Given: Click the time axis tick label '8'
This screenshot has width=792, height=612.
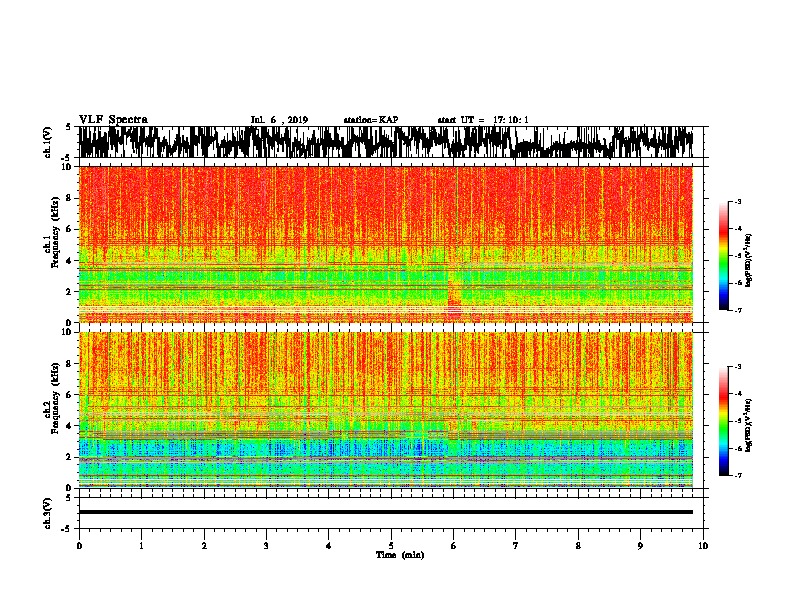Looking at the screenshot, I should [578, 546].
